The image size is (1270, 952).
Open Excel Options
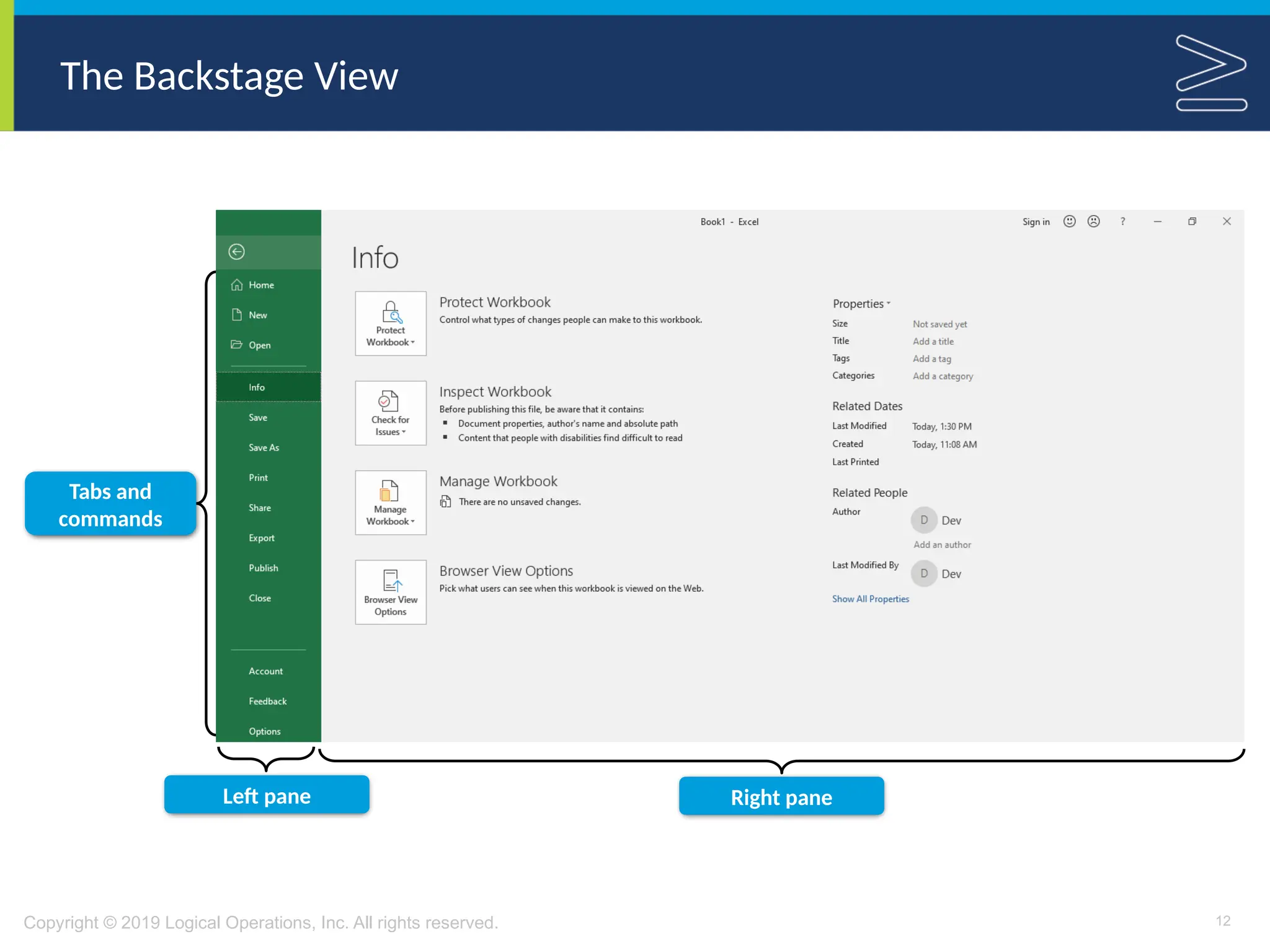click(269, 731)
